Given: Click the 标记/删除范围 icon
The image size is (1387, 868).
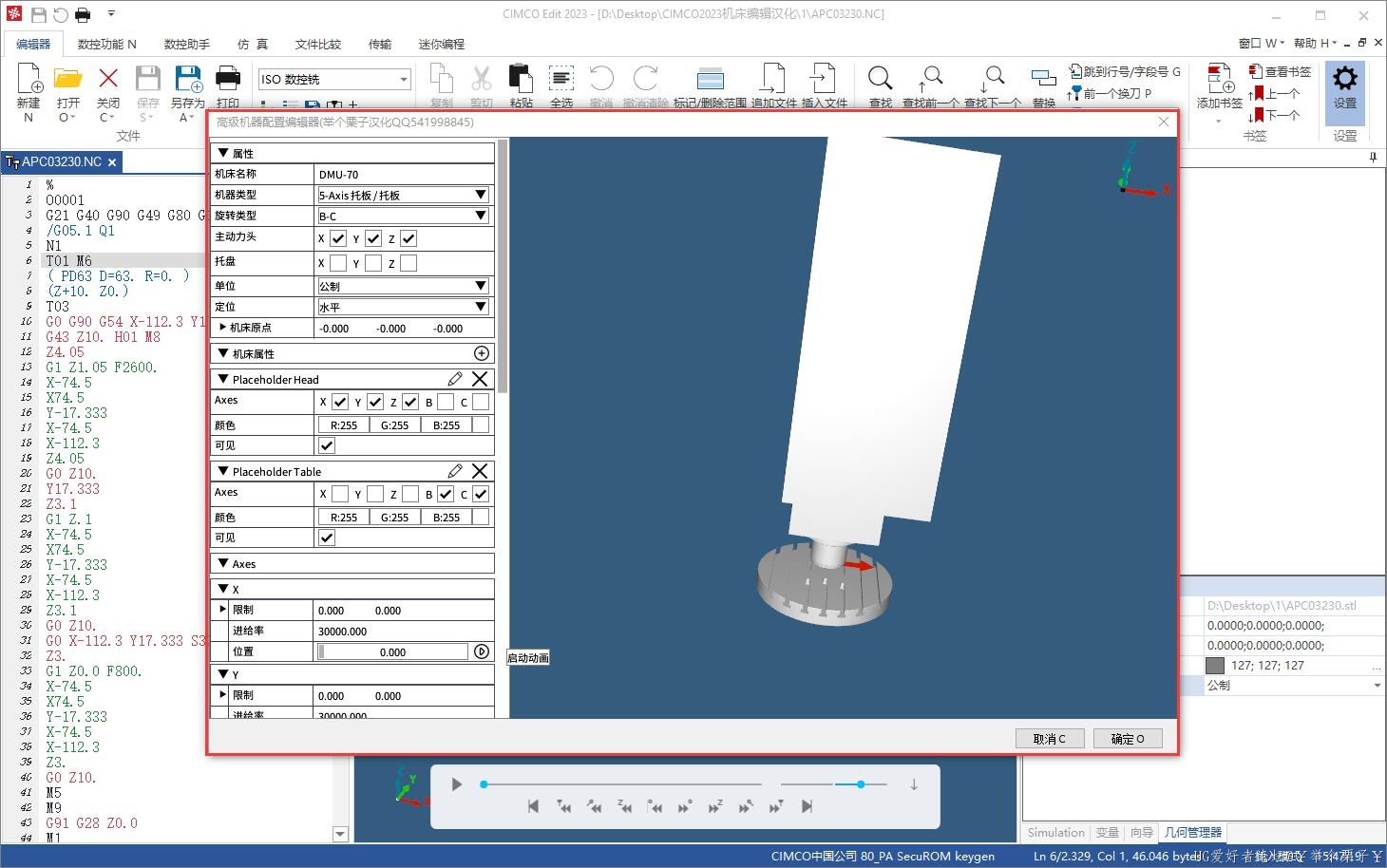Looking at the screenshot, I should [710, 80].
